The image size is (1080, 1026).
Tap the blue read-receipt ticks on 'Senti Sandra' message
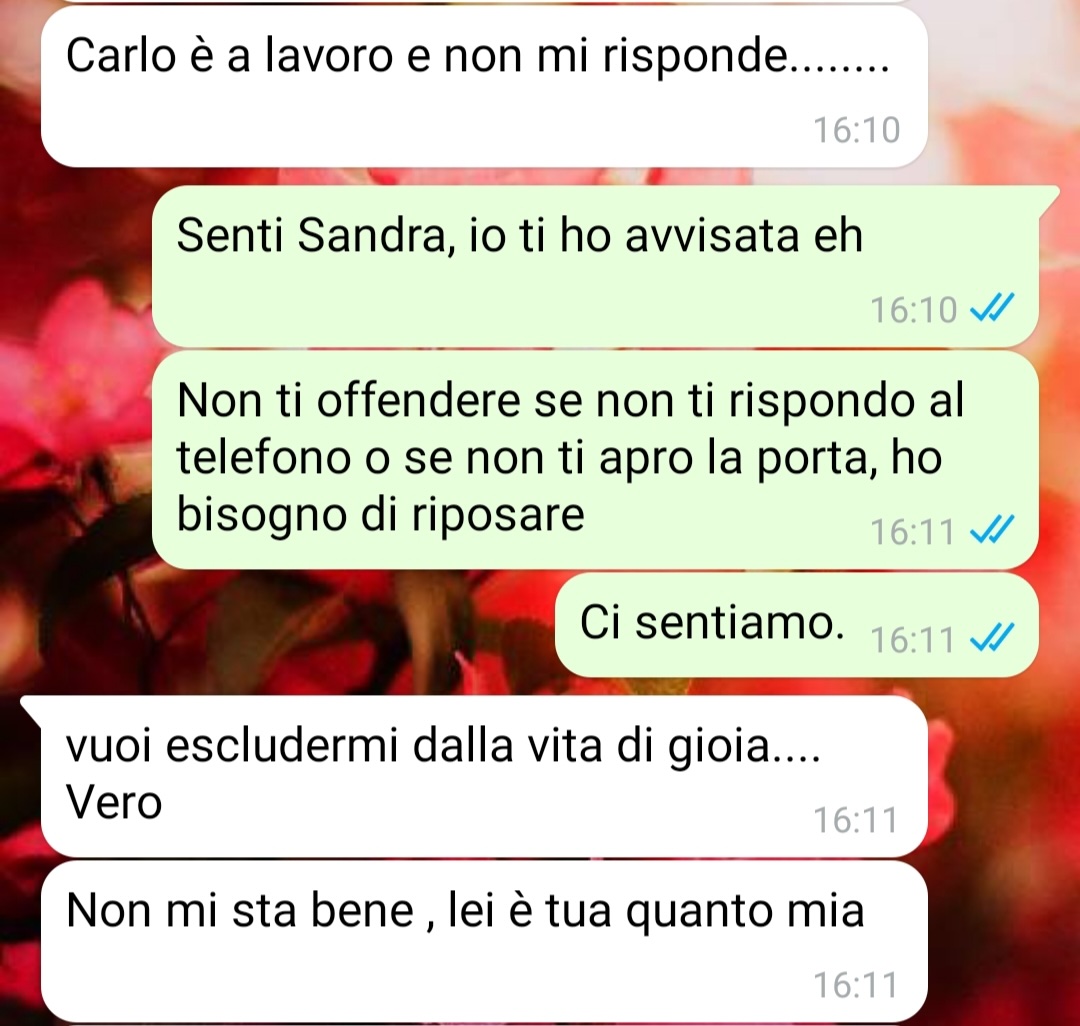(992, 308)
